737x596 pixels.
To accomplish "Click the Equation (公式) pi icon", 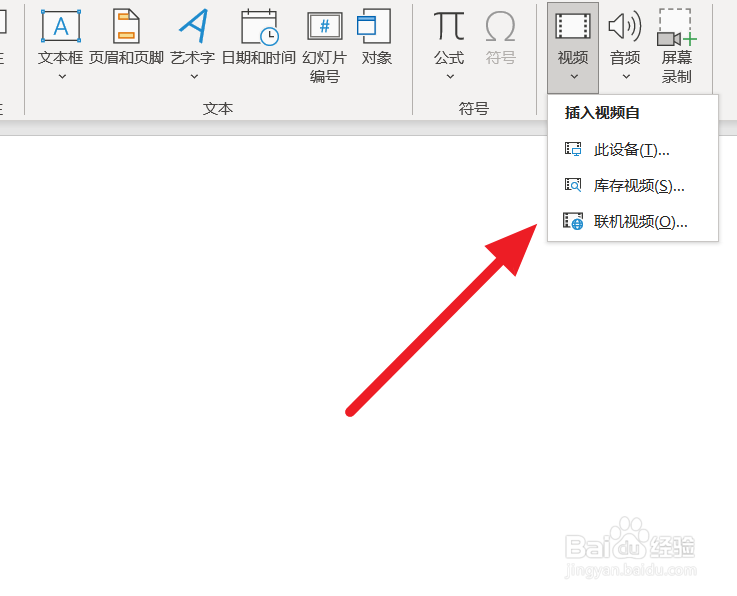I will tap(449, 26).
